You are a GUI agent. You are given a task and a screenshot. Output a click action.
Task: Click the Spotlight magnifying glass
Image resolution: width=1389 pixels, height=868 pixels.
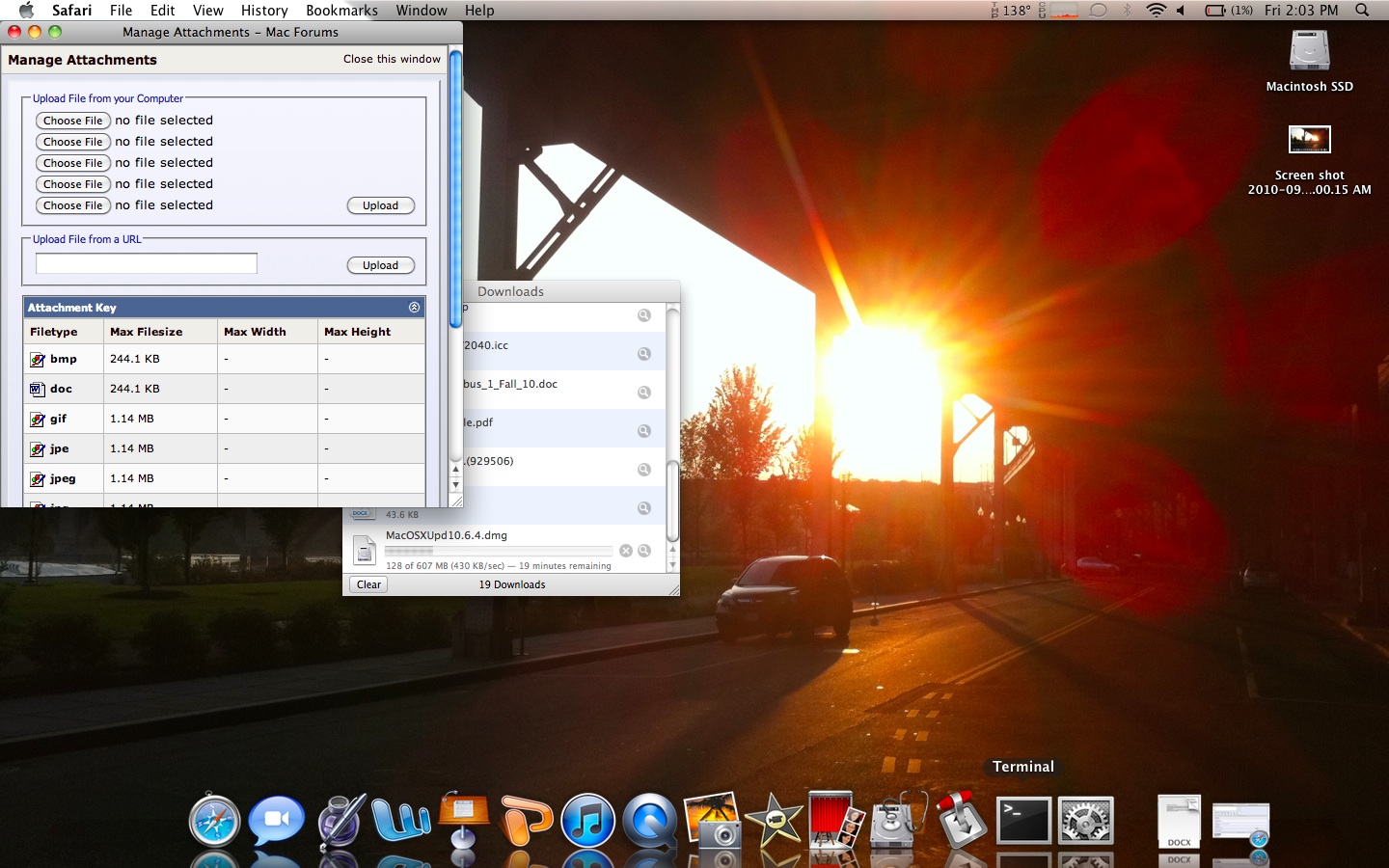tap(1362, 11)
